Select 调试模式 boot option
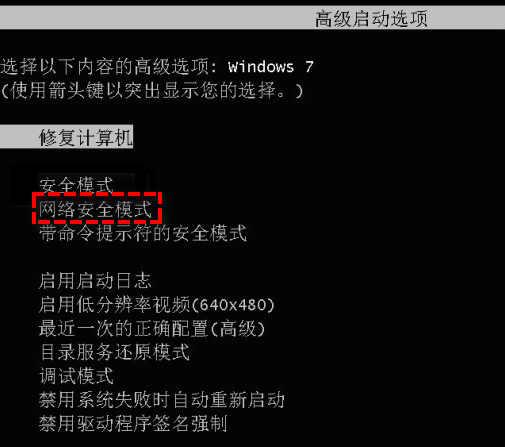The image size is (505, 447). 77,376
